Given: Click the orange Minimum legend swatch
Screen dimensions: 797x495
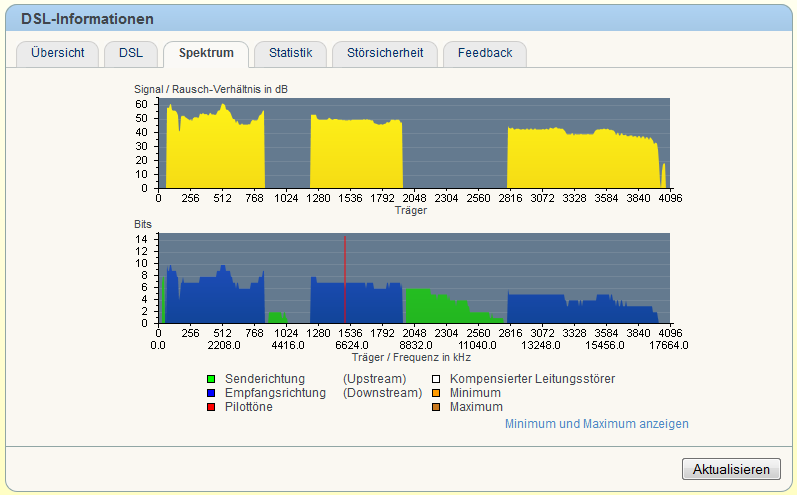Looking at the screenshot, I should (x=436, y=393).
